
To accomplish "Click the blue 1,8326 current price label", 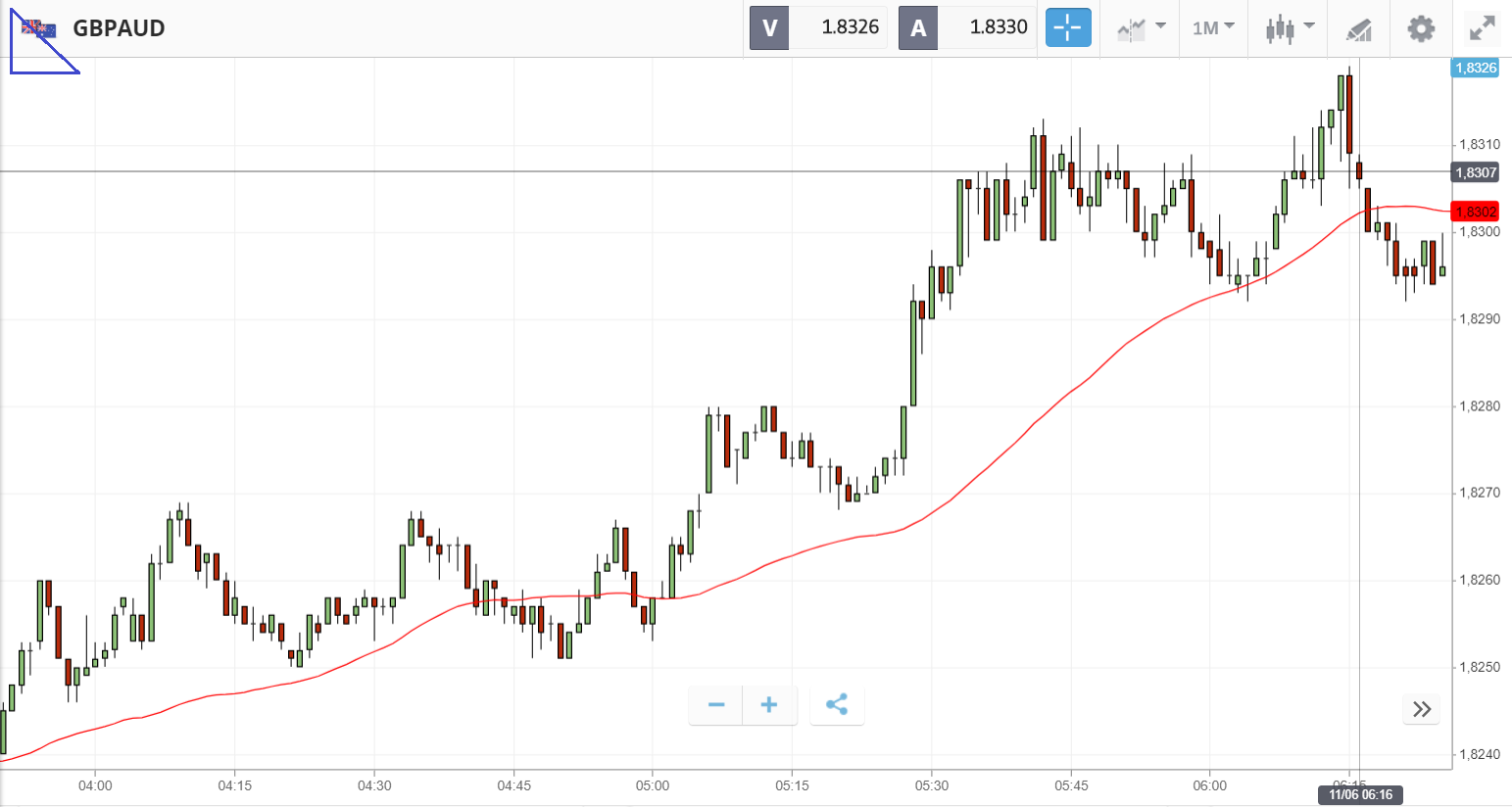I will point(1476,68).
